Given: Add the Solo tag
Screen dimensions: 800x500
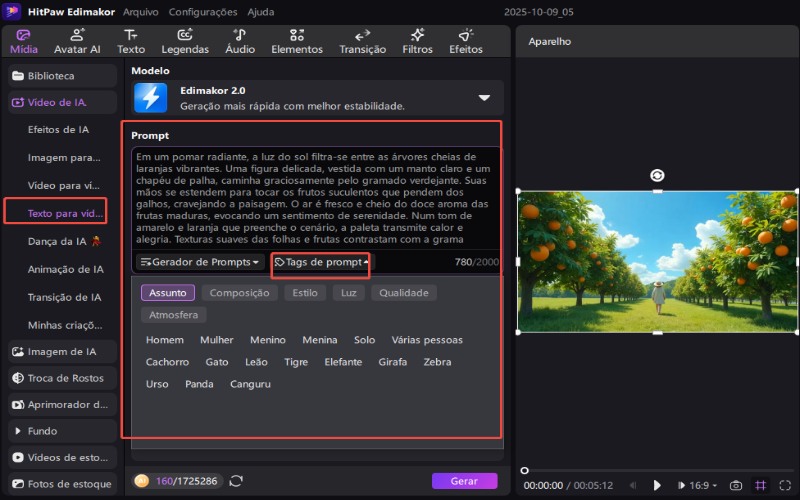Looking at the screenshot, I should coord(364,340).
